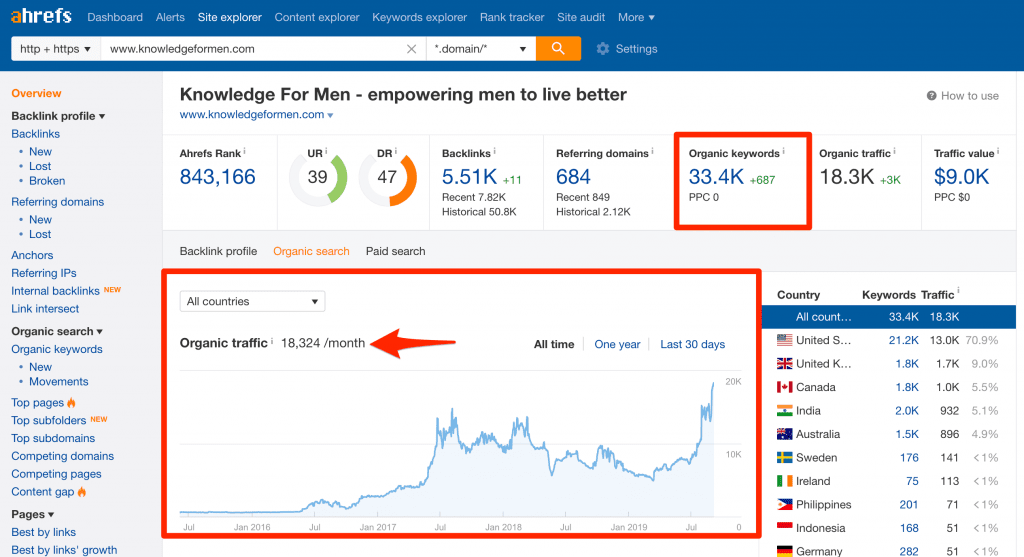Click the info icon beside DR

pyautogui.click(x=396, y=151)
